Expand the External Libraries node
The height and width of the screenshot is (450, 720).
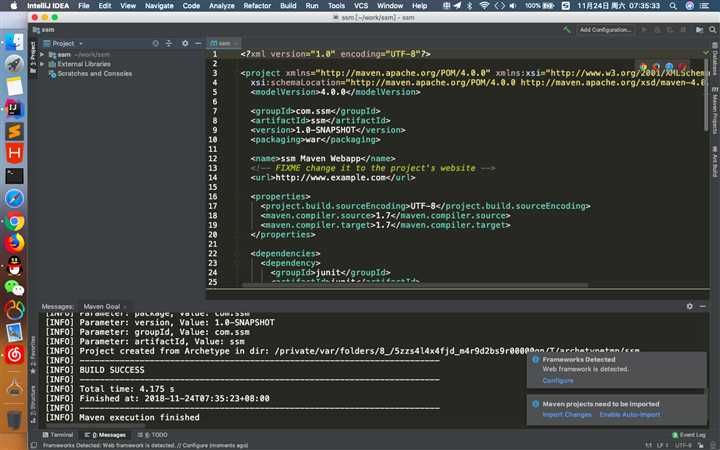coord(42,64)
